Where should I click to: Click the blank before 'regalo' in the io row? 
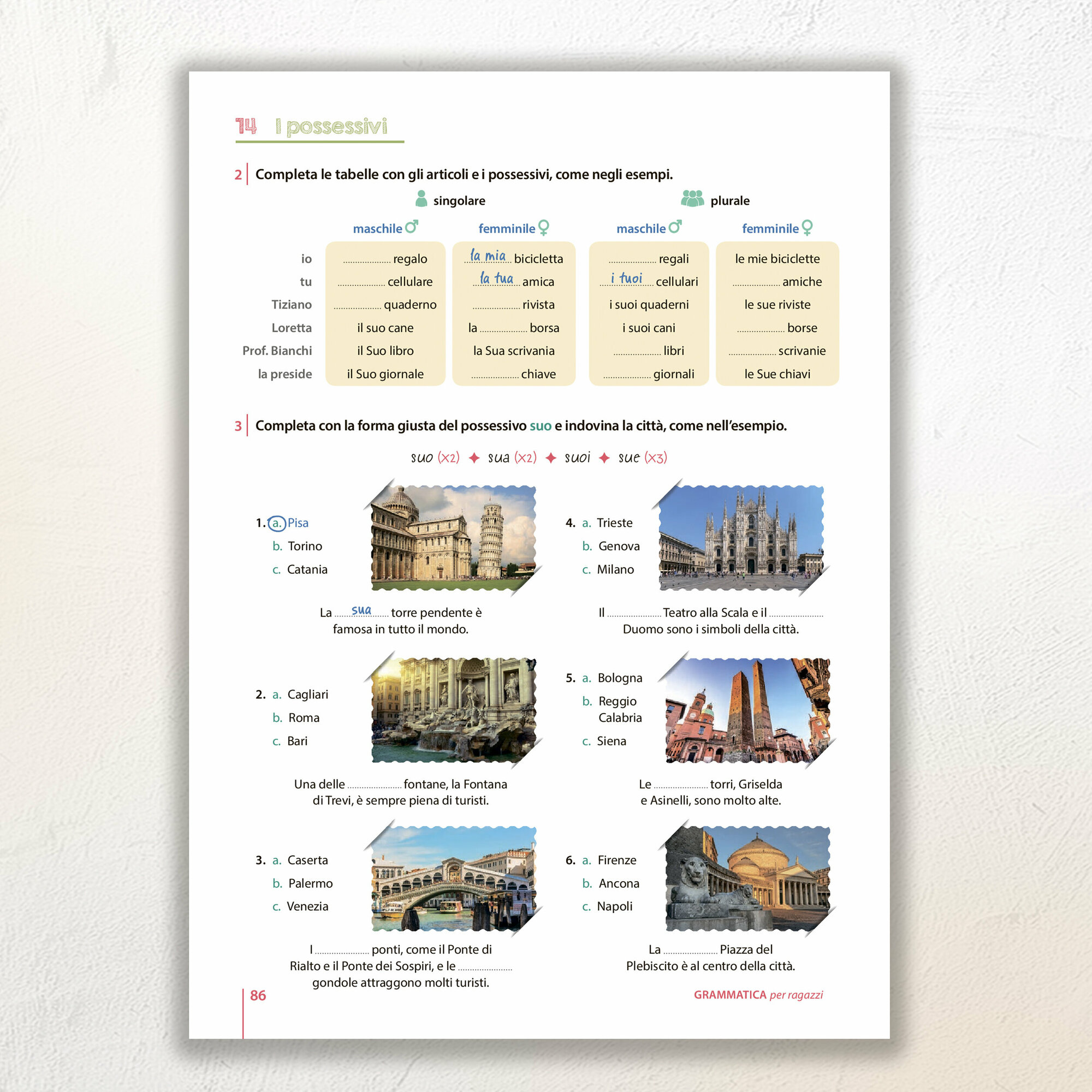pos(366,260)
